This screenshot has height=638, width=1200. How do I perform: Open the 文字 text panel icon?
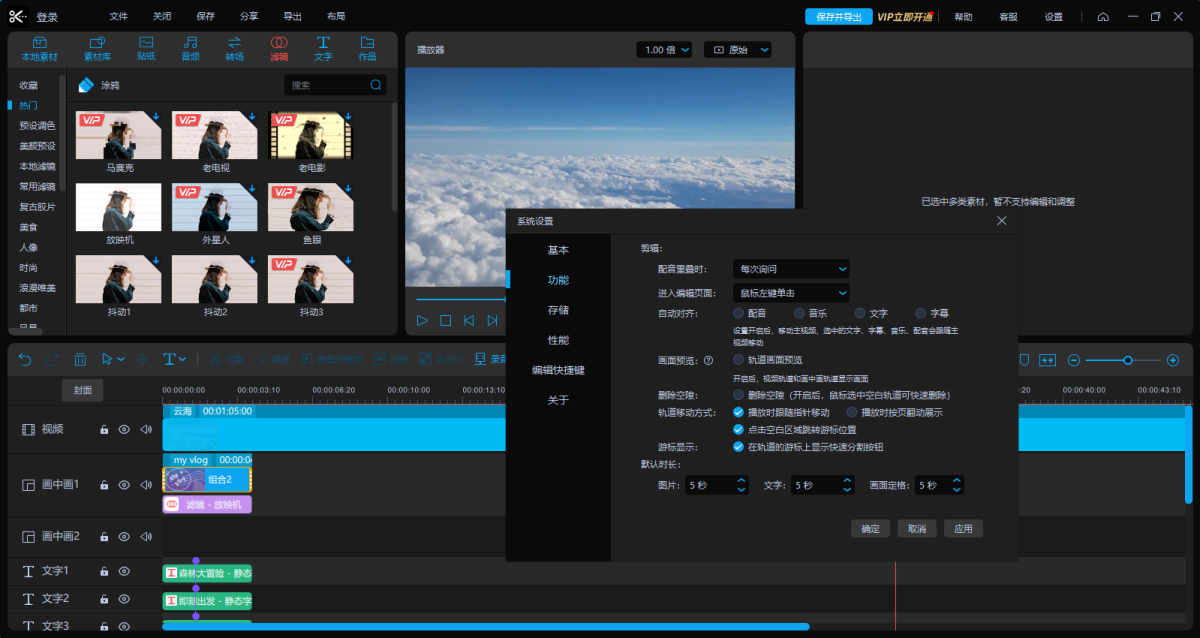click(x=323, y=48)
